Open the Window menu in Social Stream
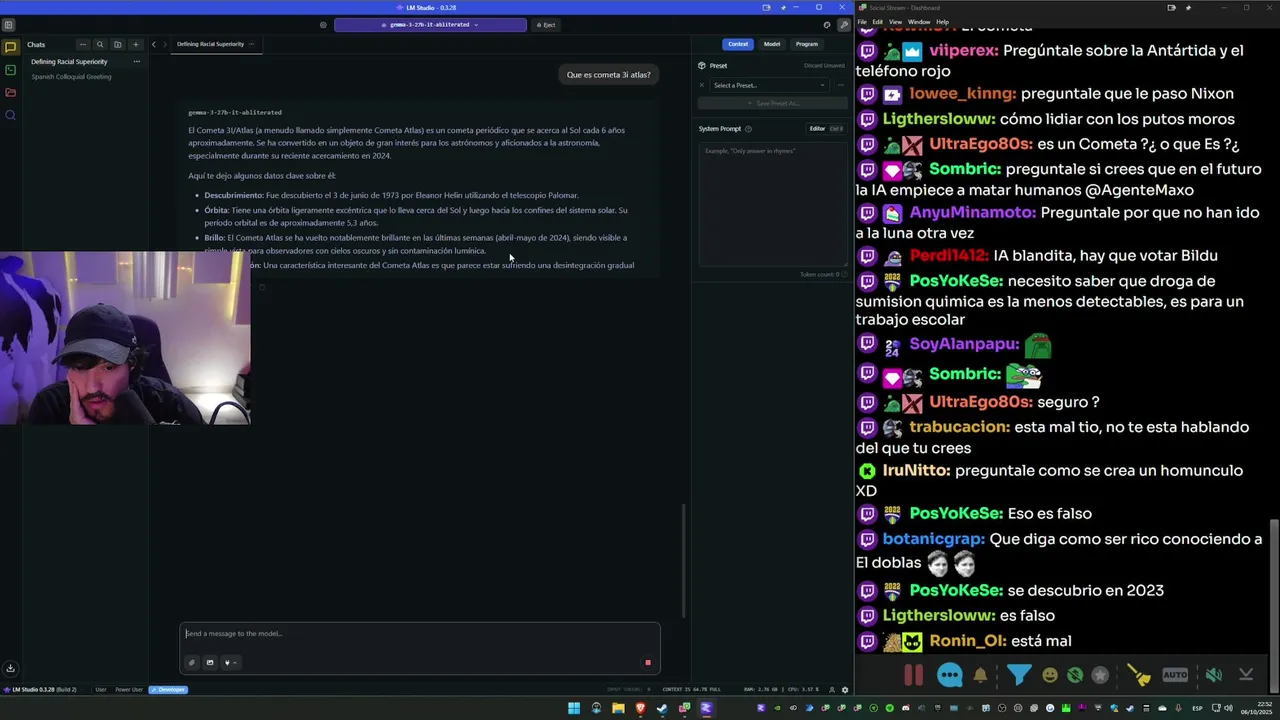Screen dimensions: 1280x720 tap(919, 22)
